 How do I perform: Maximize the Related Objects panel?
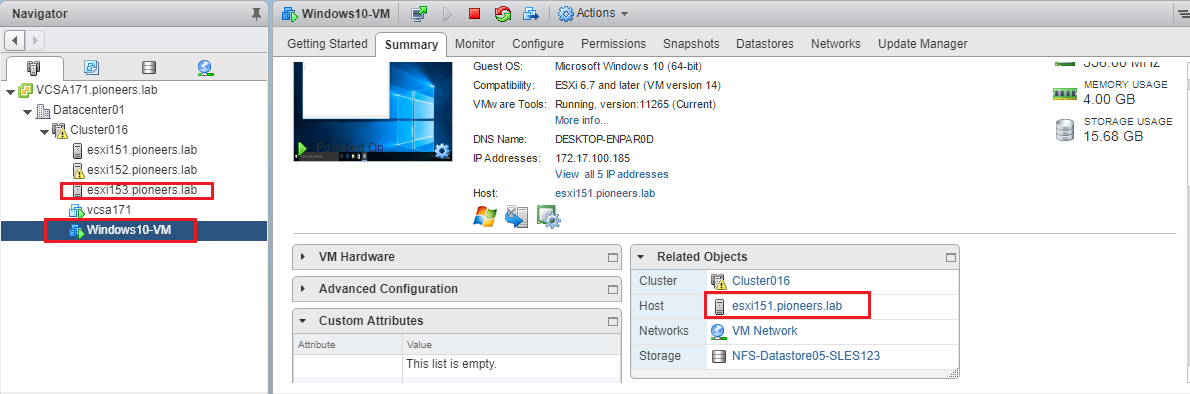pyautogui.click(x=951, y=257)
